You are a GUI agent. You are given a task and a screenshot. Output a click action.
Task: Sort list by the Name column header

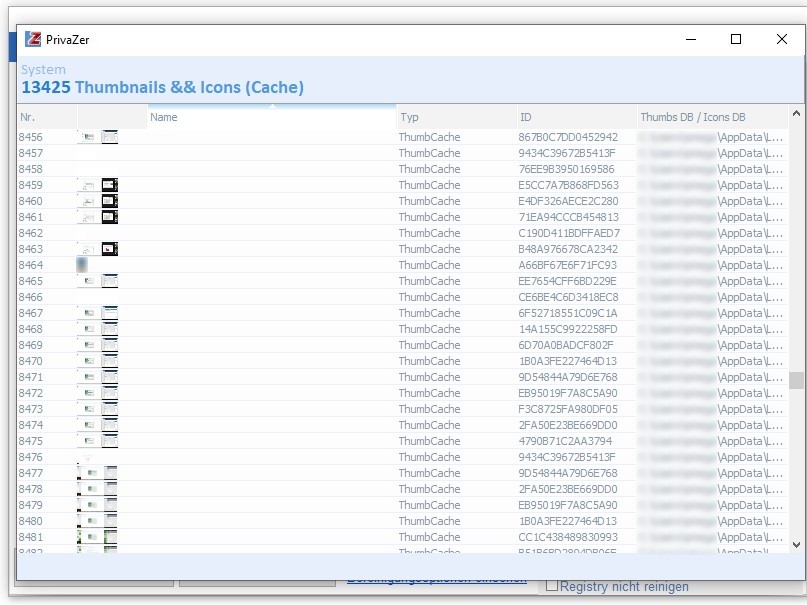click(272, 117)
